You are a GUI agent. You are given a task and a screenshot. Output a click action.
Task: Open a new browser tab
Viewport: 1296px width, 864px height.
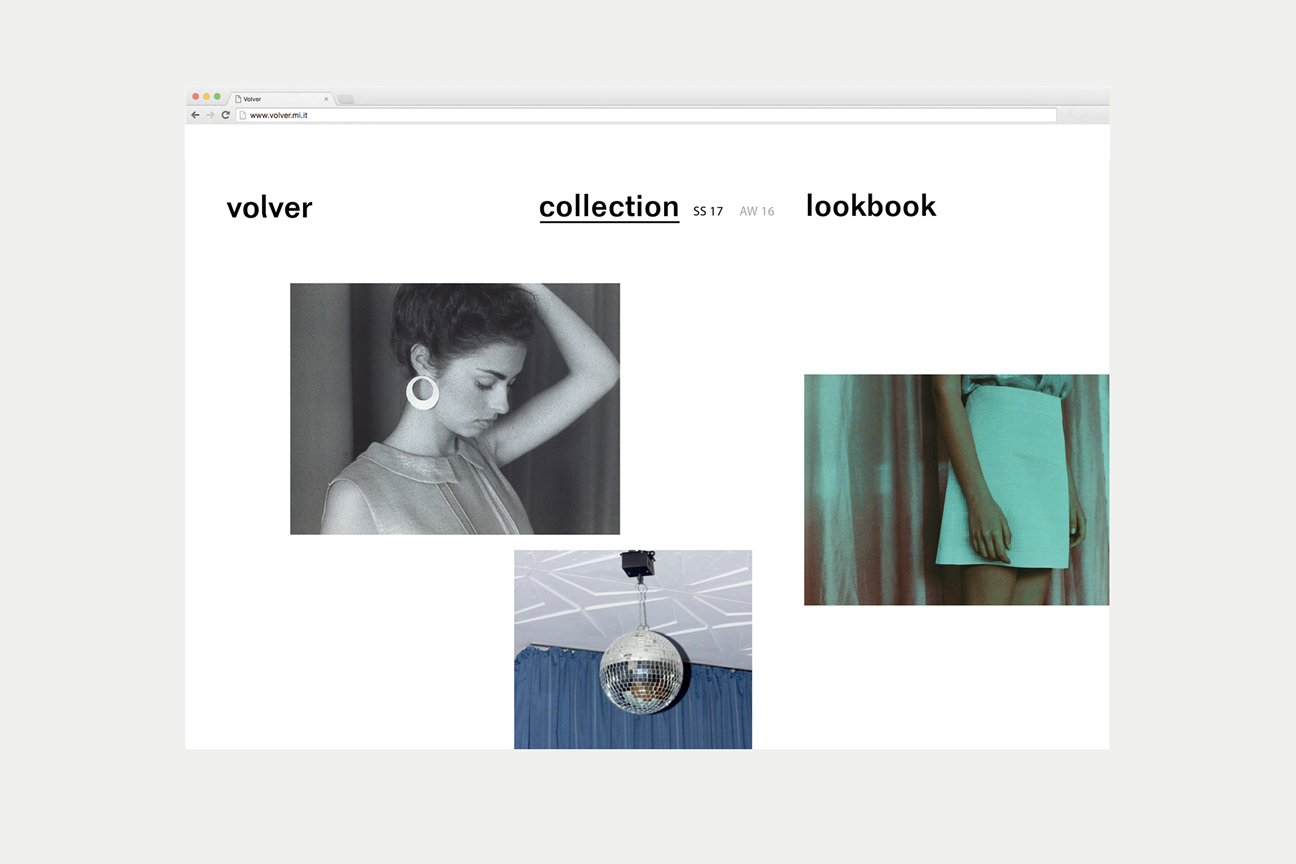[x=346, y=99]
